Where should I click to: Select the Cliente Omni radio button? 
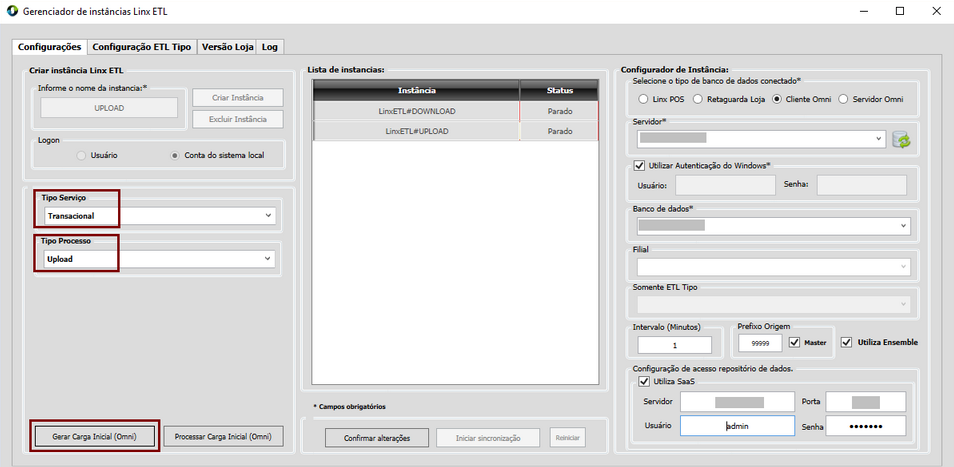click(x=776, y=99)
